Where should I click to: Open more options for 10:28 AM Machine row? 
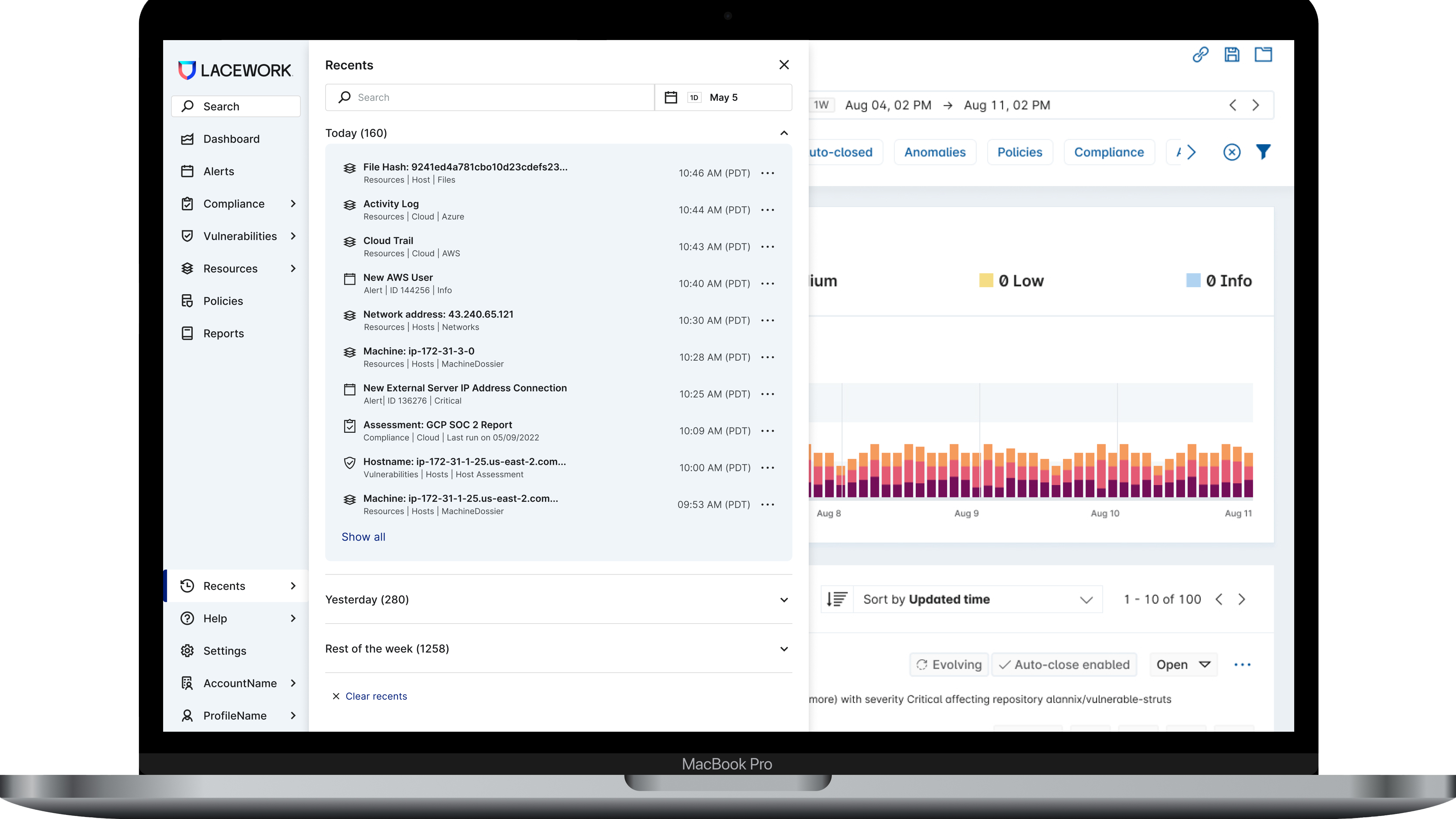click(x=767, y=357)
